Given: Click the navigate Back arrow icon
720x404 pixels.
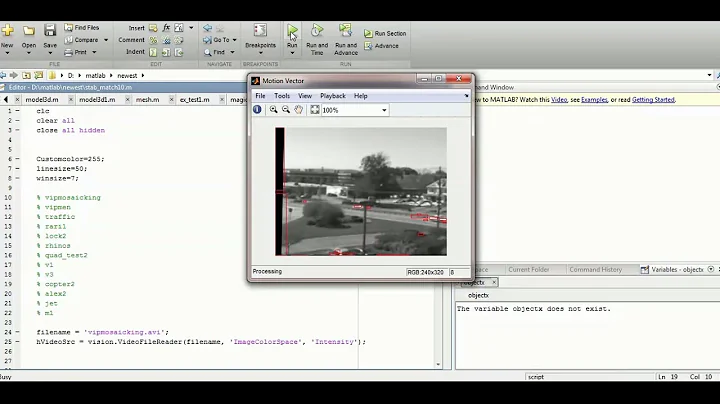Looking at the screenshot, I should pyautogui.click(x=208, y=28).
